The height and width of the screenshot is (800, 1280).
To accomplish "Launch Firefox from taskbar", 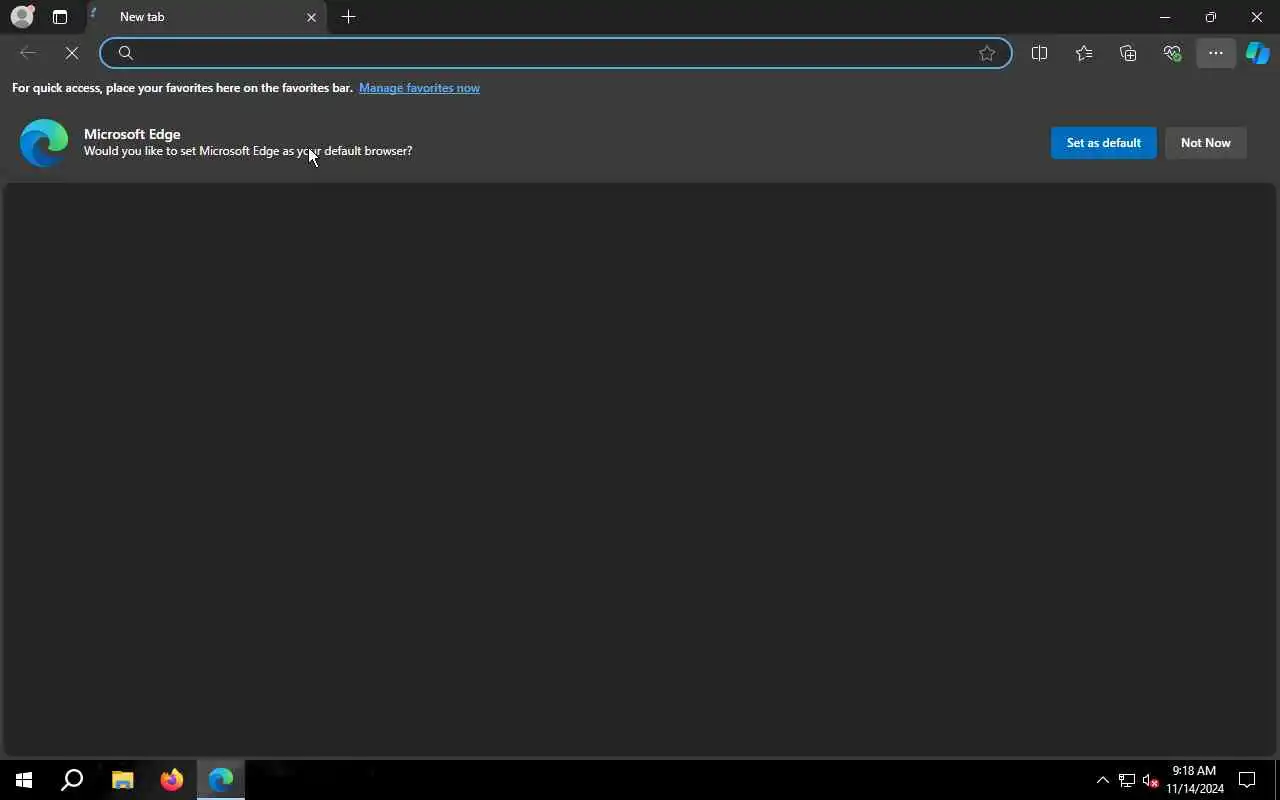I will 171,780.
